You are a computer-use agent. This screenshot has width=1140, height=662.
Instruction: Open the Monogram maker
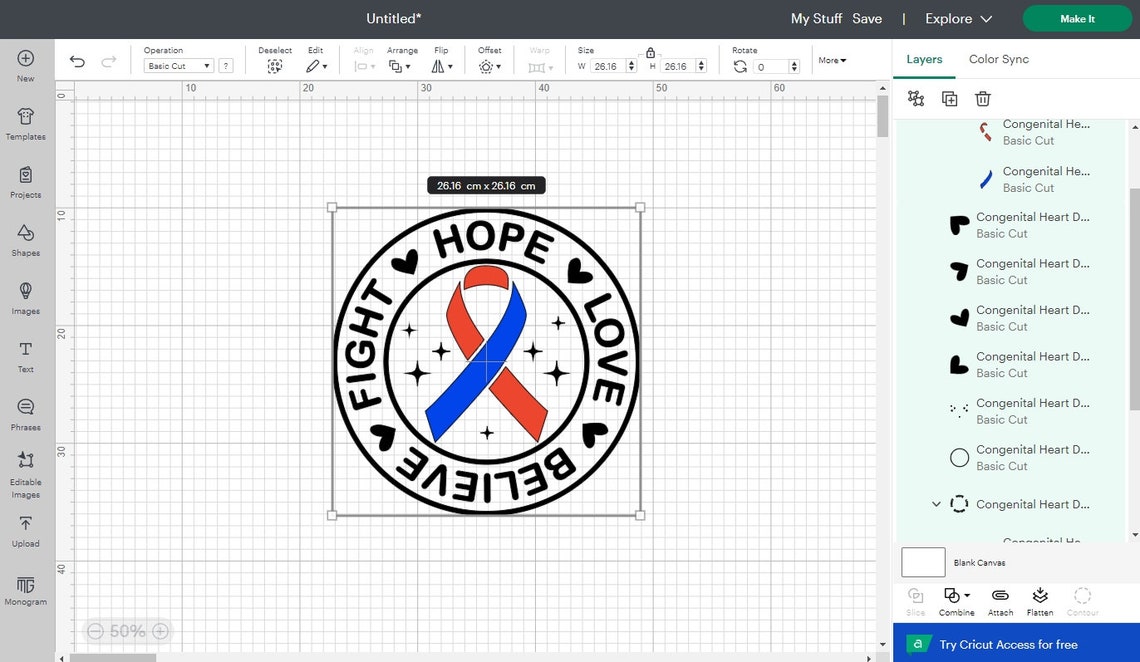25,588
